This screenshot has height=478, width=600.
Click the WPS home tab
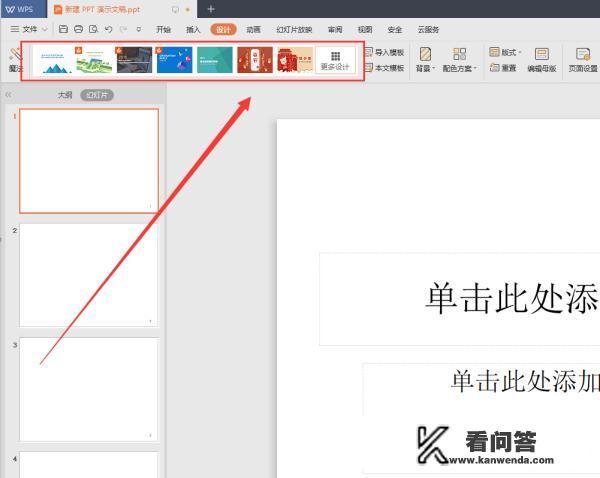pos(23,9)
